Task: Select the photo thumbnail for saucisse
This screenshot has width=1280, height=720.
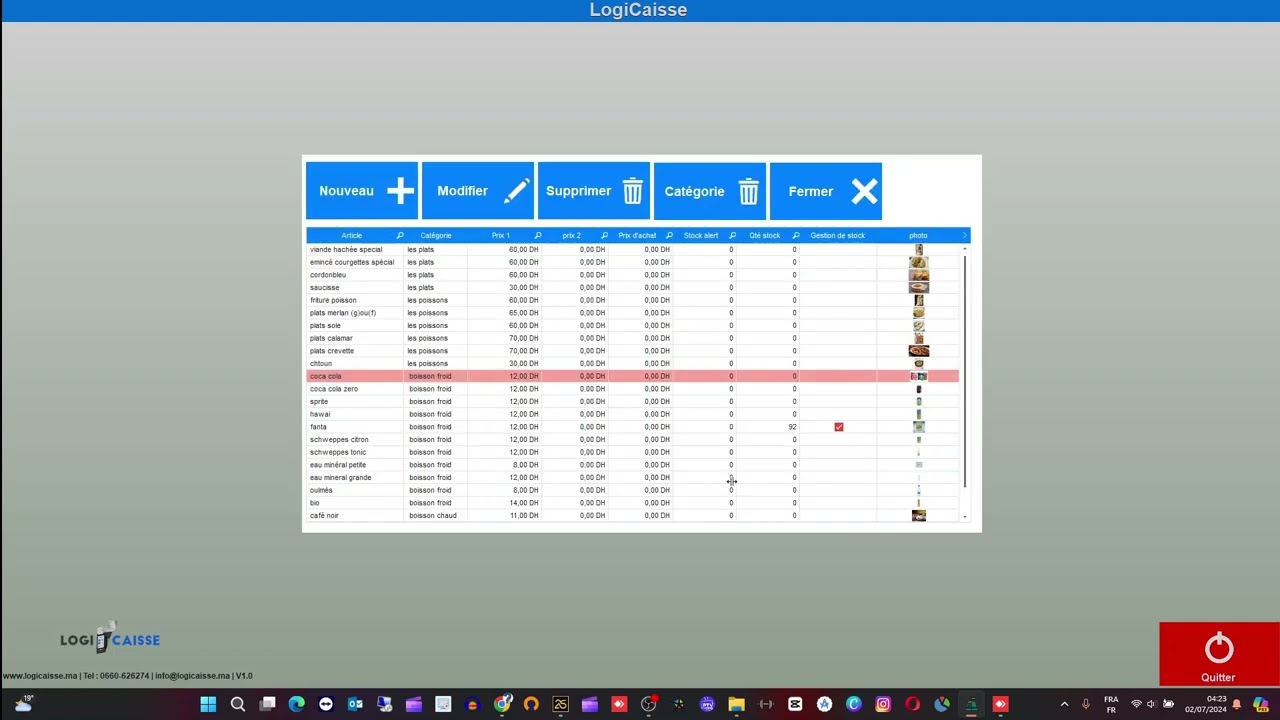Action: (x=919, y=288)
